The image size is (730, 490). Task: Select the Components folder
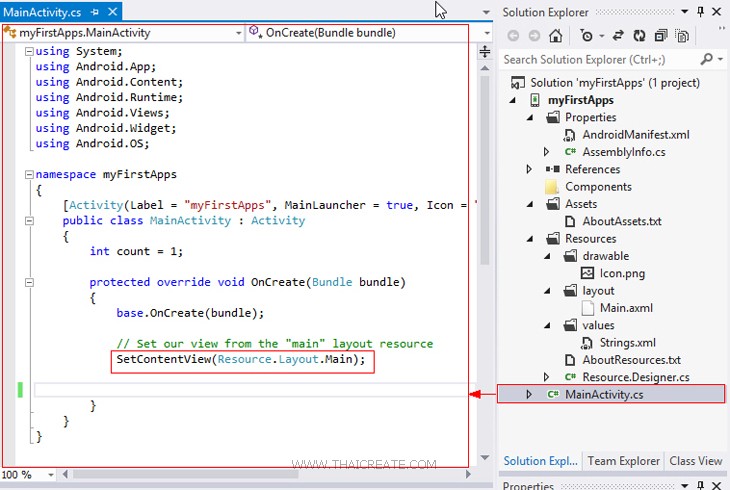[598, 187]
